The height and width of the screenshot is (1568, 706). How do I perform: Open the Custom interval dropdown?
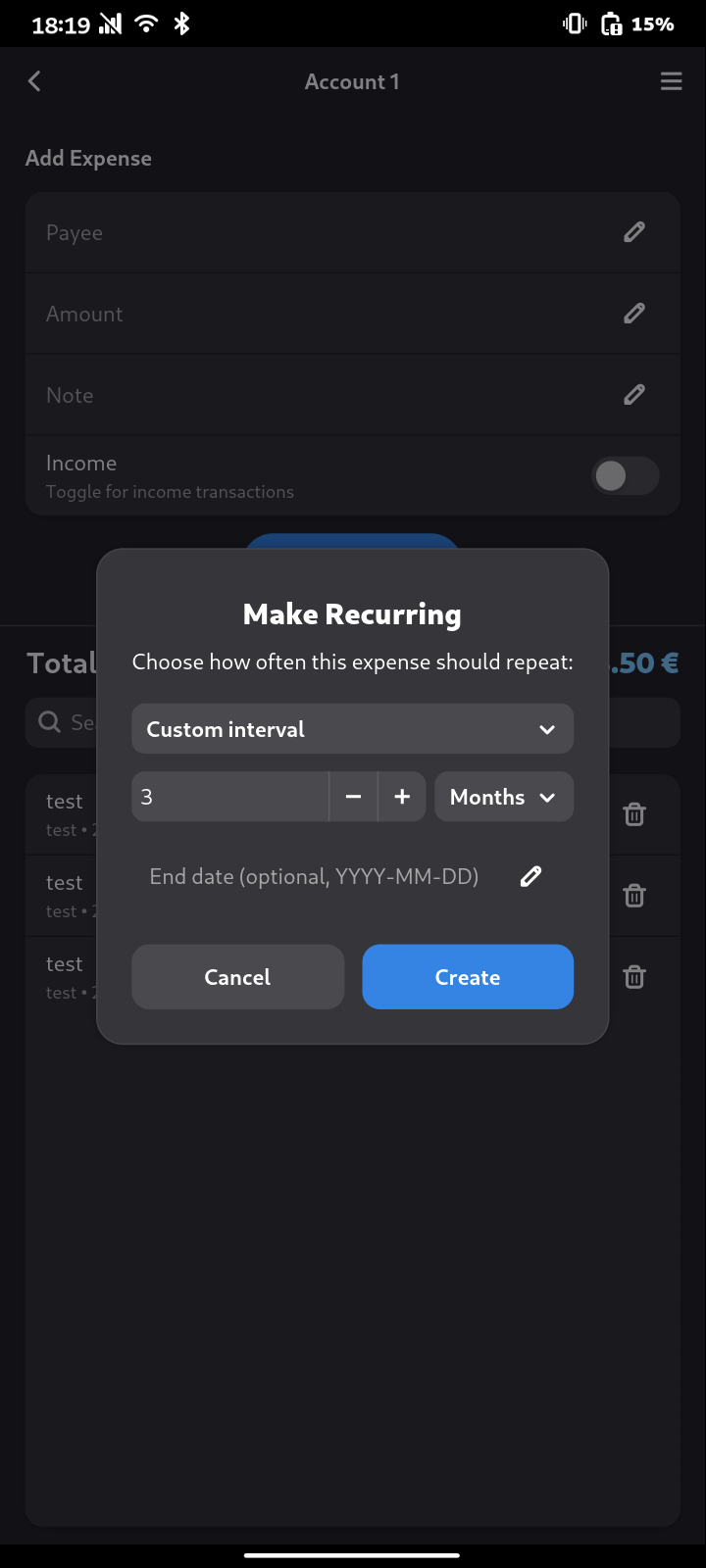(x=352, y=729)
